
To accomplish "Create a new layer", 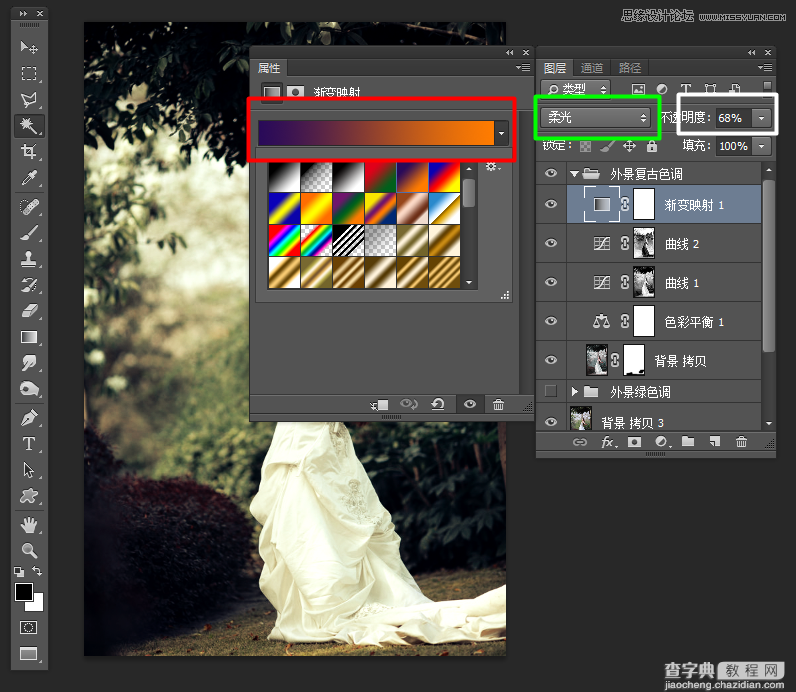I will click(715, 442).
